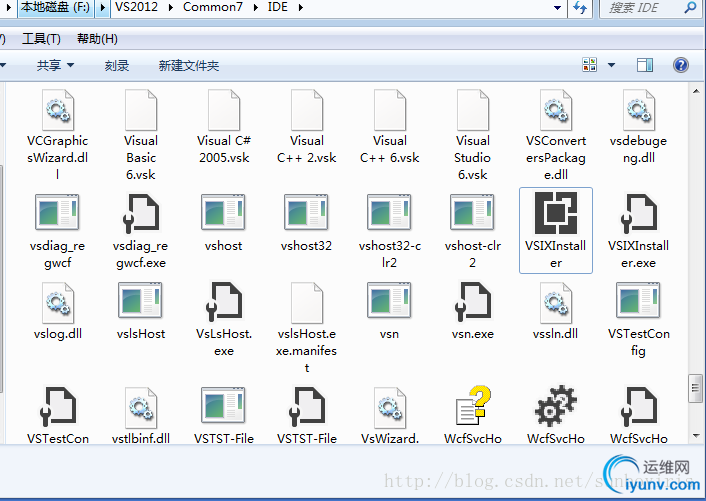This screenshot has width=706, height=501.
Task: Select WcfSvcHo help file with question mark
Action: coord(473,415)
